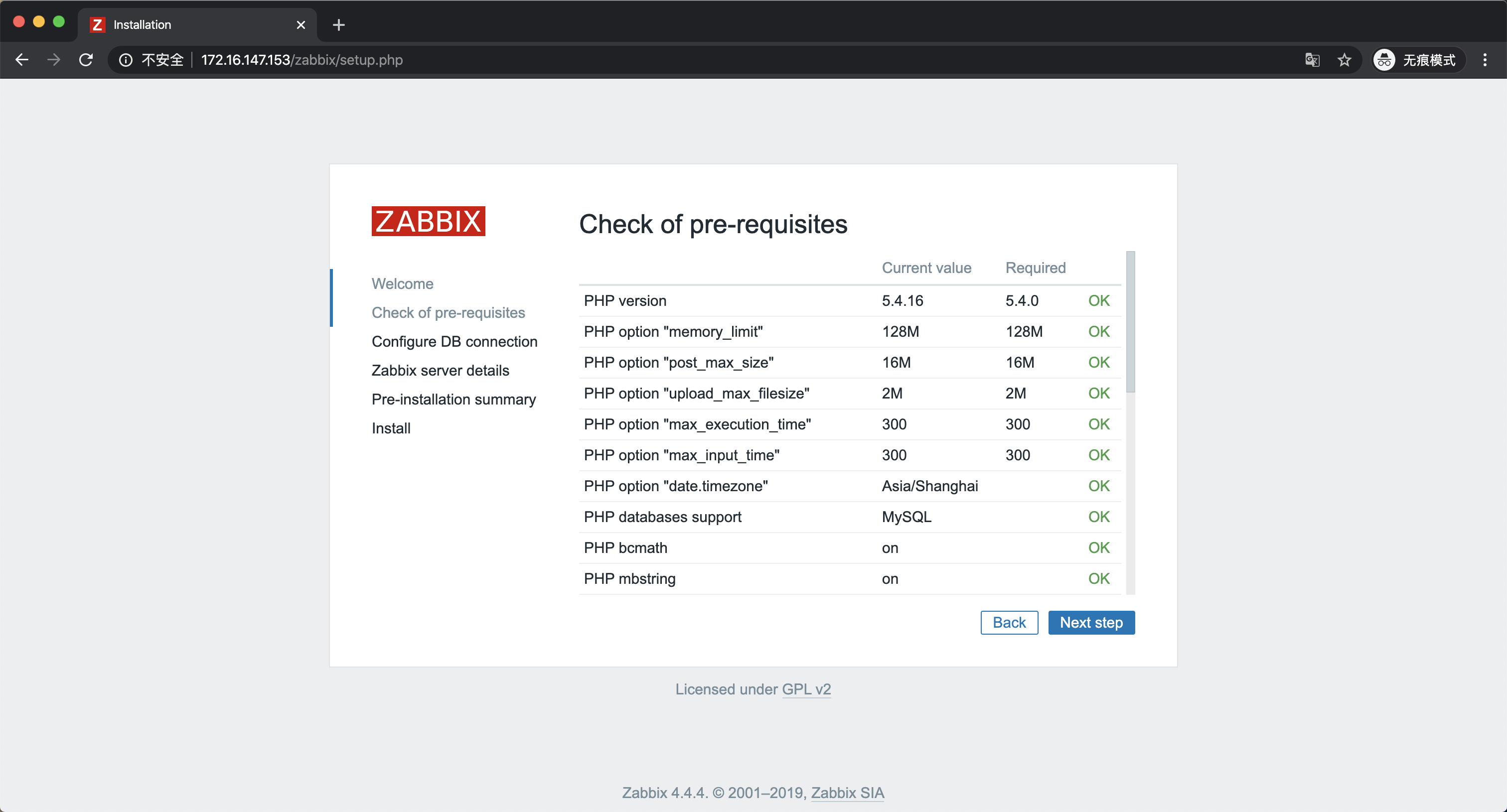Open a new browser tab
1507x812 pixels.
click(338, 24)
